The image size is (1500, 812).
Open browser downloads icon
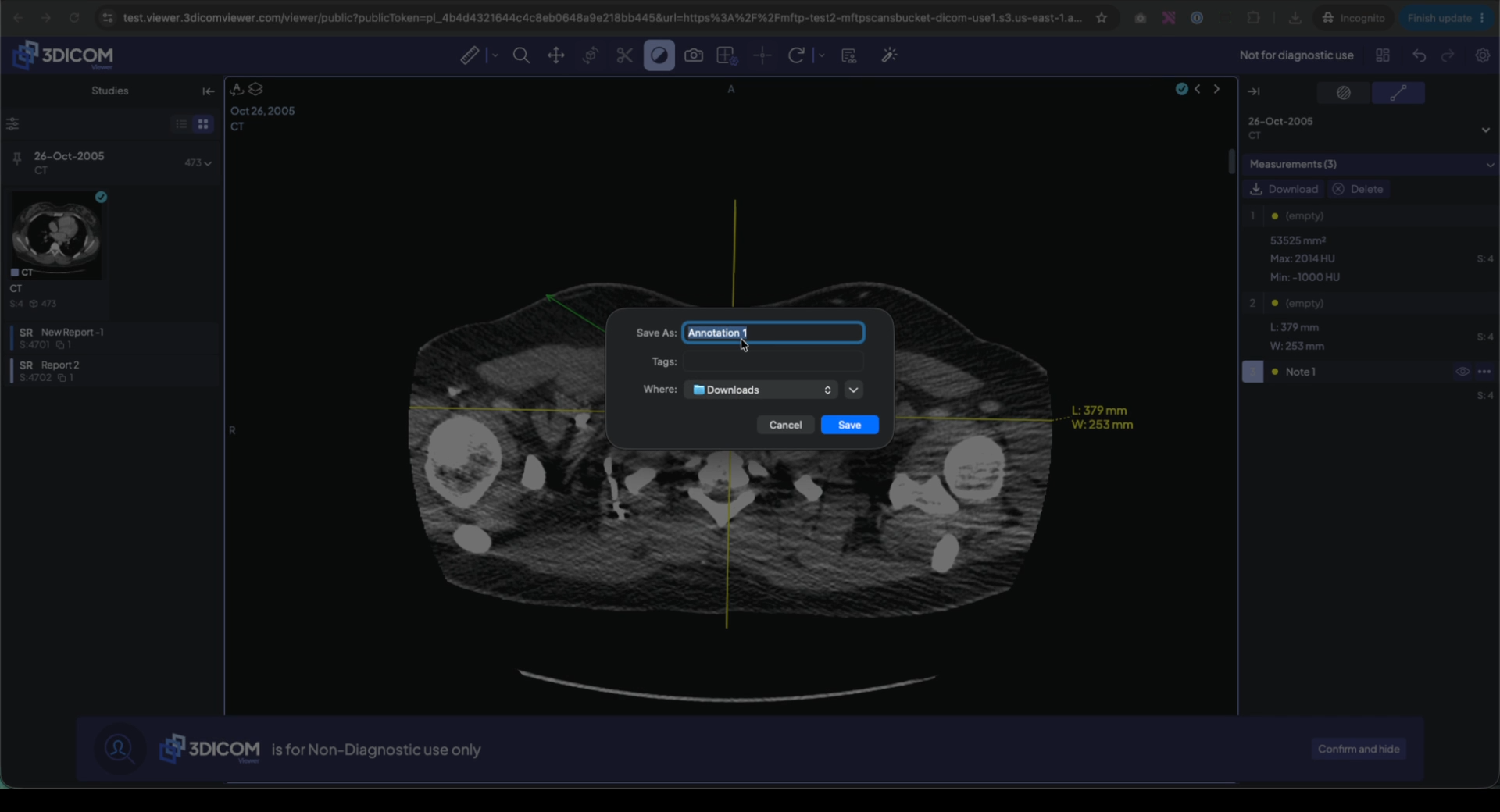(1295, 17)
